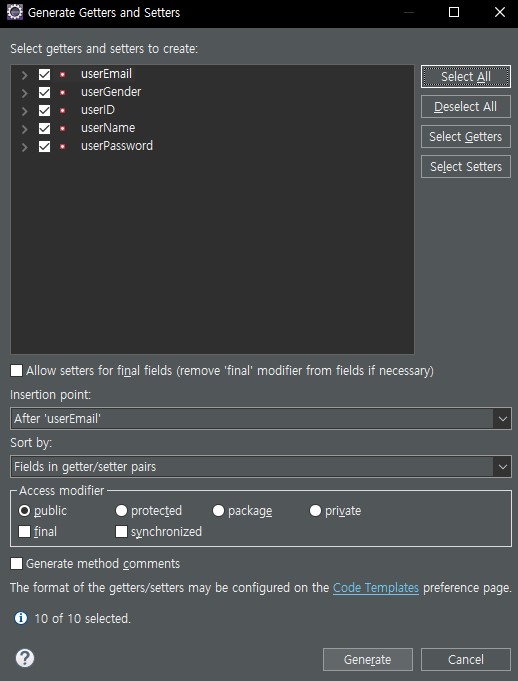Click the Select Setters button
The height and width of the screenshot is (681, 518).
[466, 167]
